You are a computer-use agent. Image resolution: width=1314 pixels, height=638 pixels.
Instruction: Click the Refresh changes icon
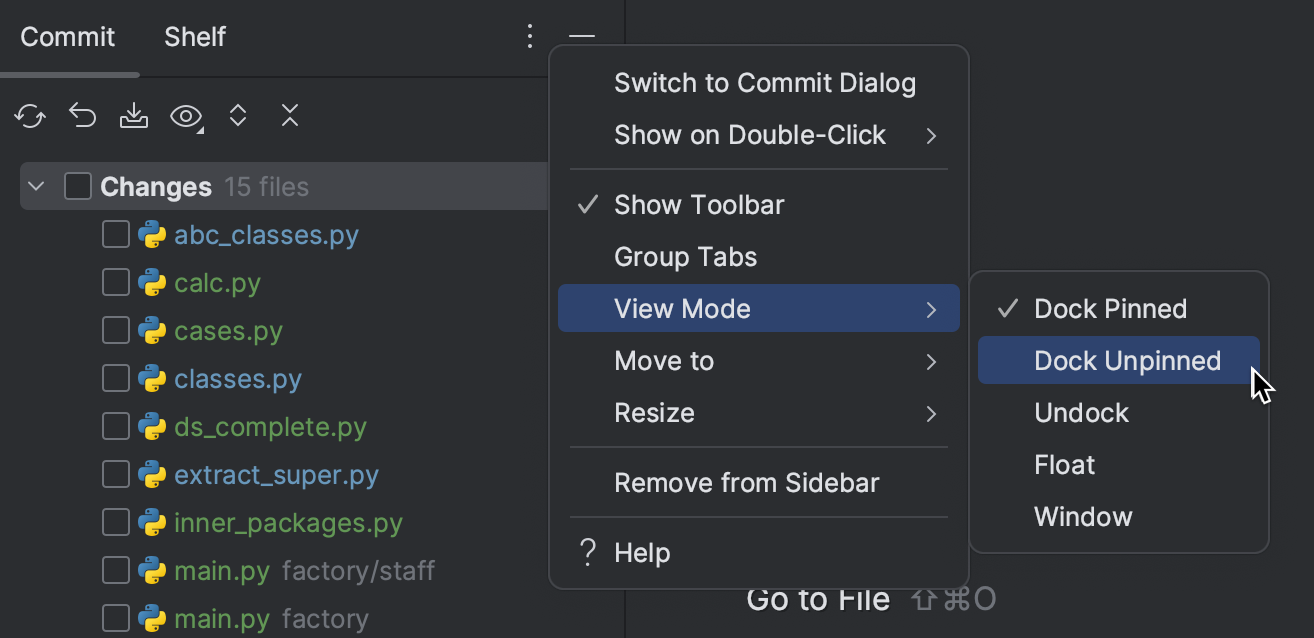pos(30,115)
